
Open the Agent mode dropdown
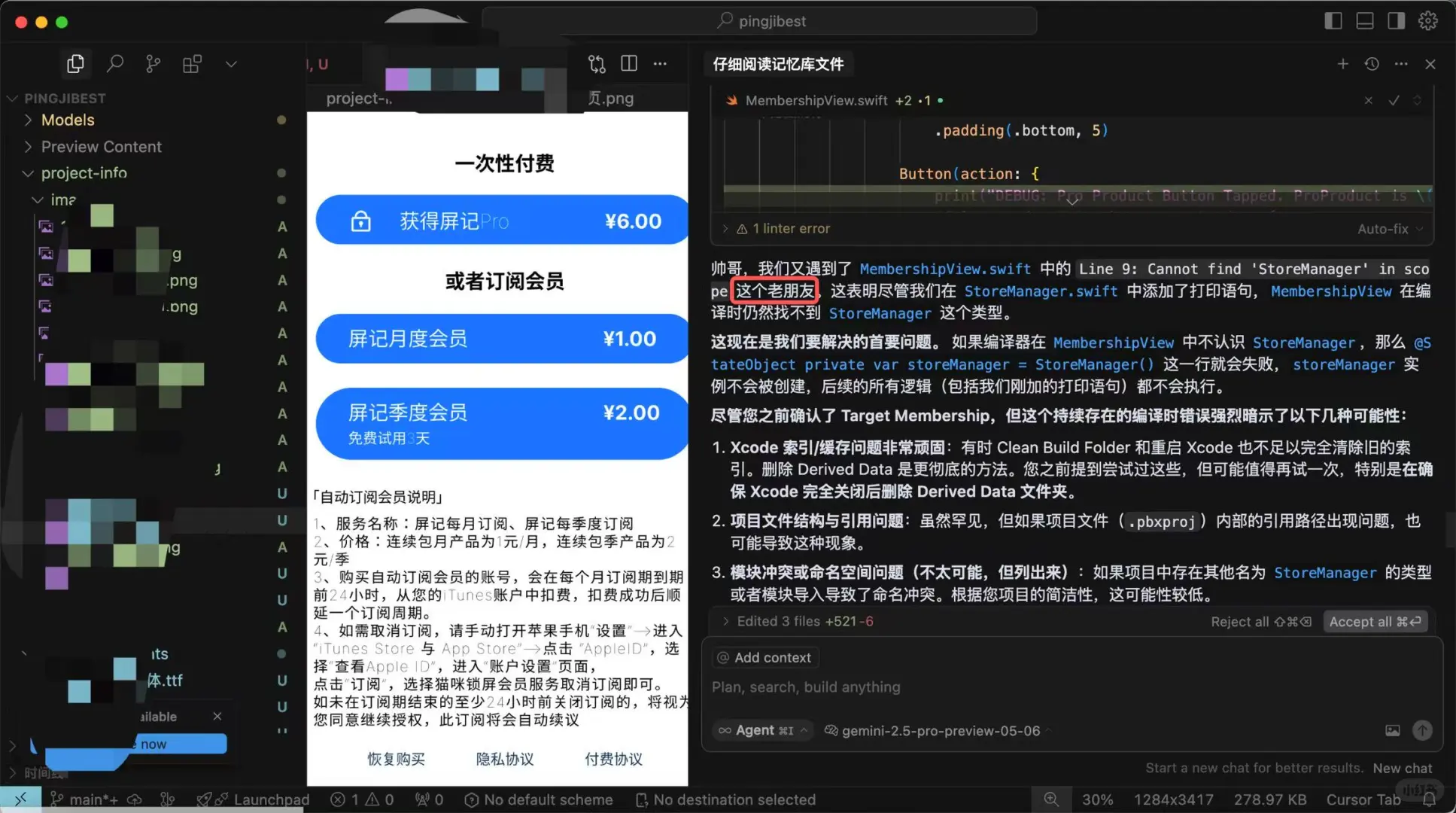click(762, 729)
